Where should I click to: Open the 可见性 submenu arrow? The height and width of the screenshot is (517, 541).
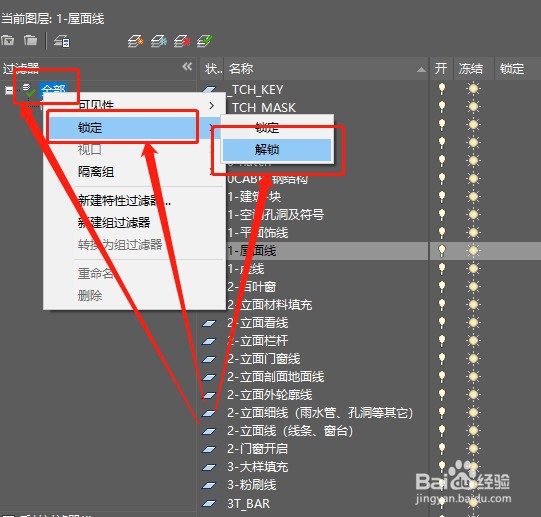click(x=212, y=106)
